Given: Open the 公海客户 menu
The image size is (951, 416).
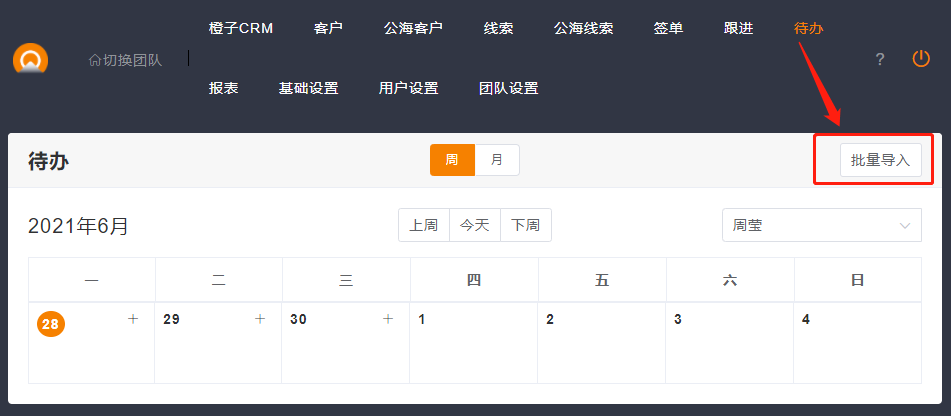Looking at the screenshot, I should tap(413, 28).
